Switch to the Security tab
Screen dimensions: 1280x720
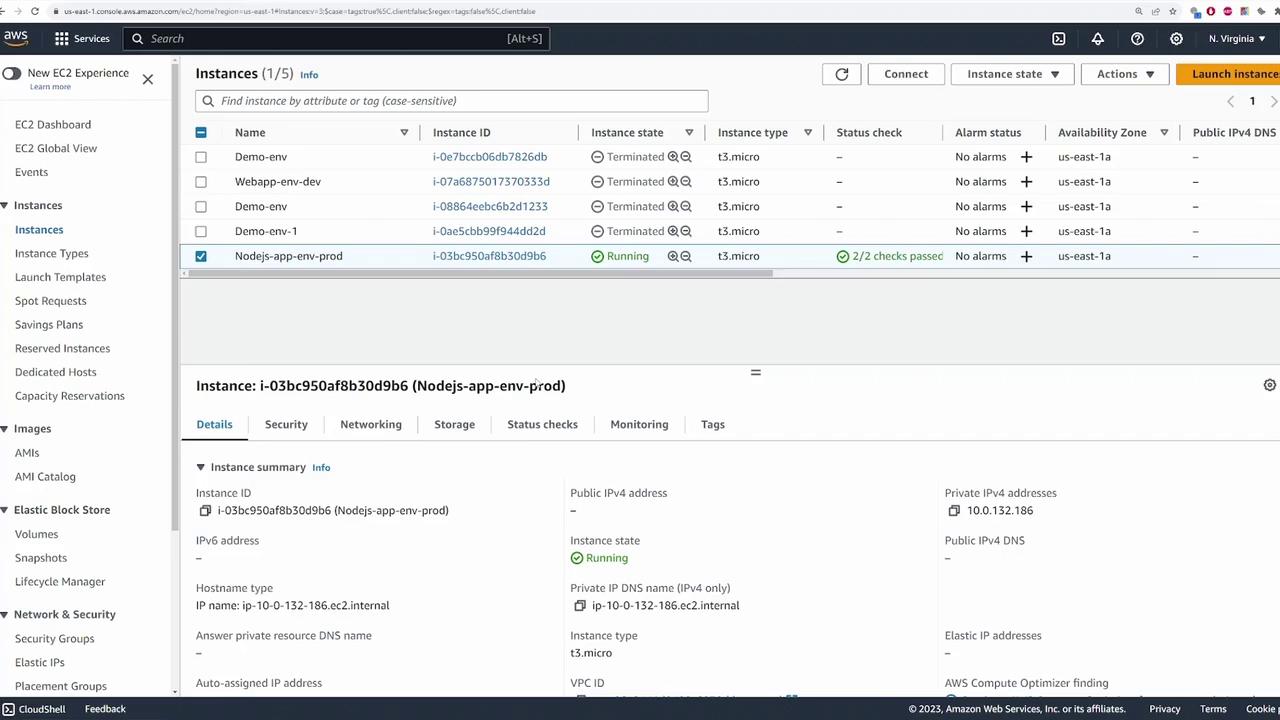pos(286,424)
